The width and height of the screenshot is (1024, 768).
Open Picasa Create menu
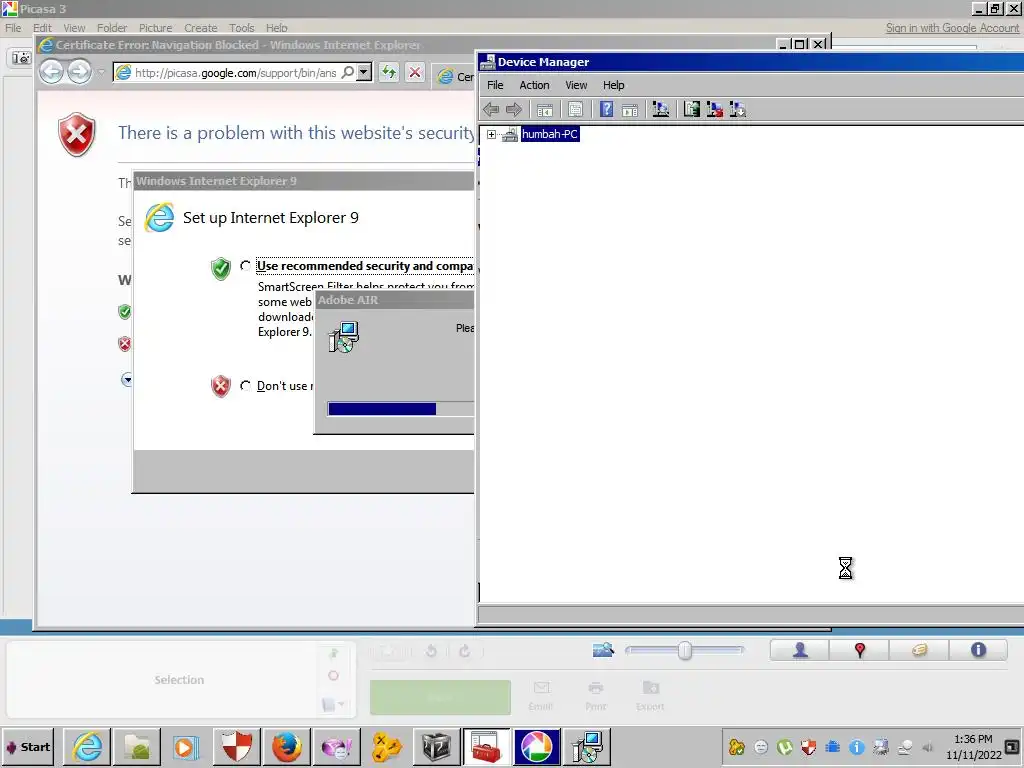(x=200, y=28)
